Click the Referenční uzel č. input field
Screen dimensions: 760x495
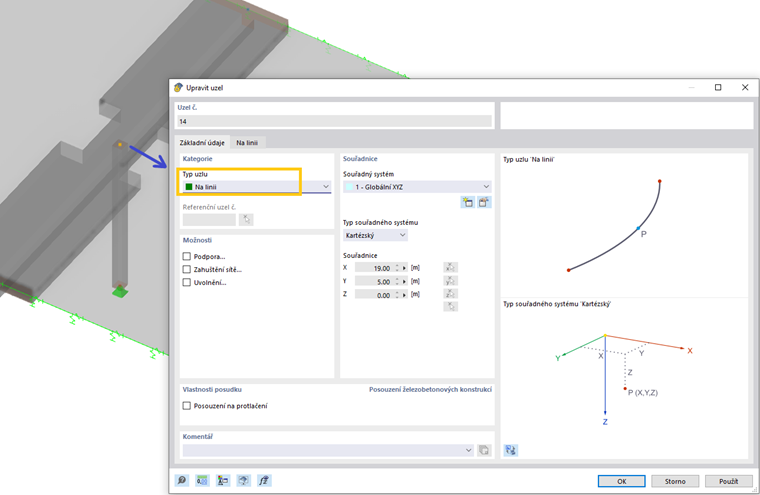click(209, 220)
